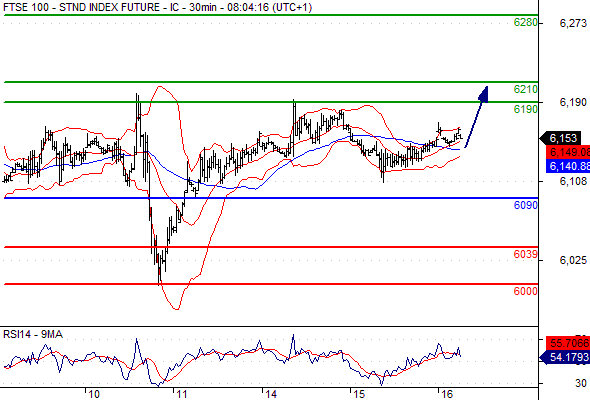
Task: Click the red 6,149.08 moving average tag
Action: point(568,152)
